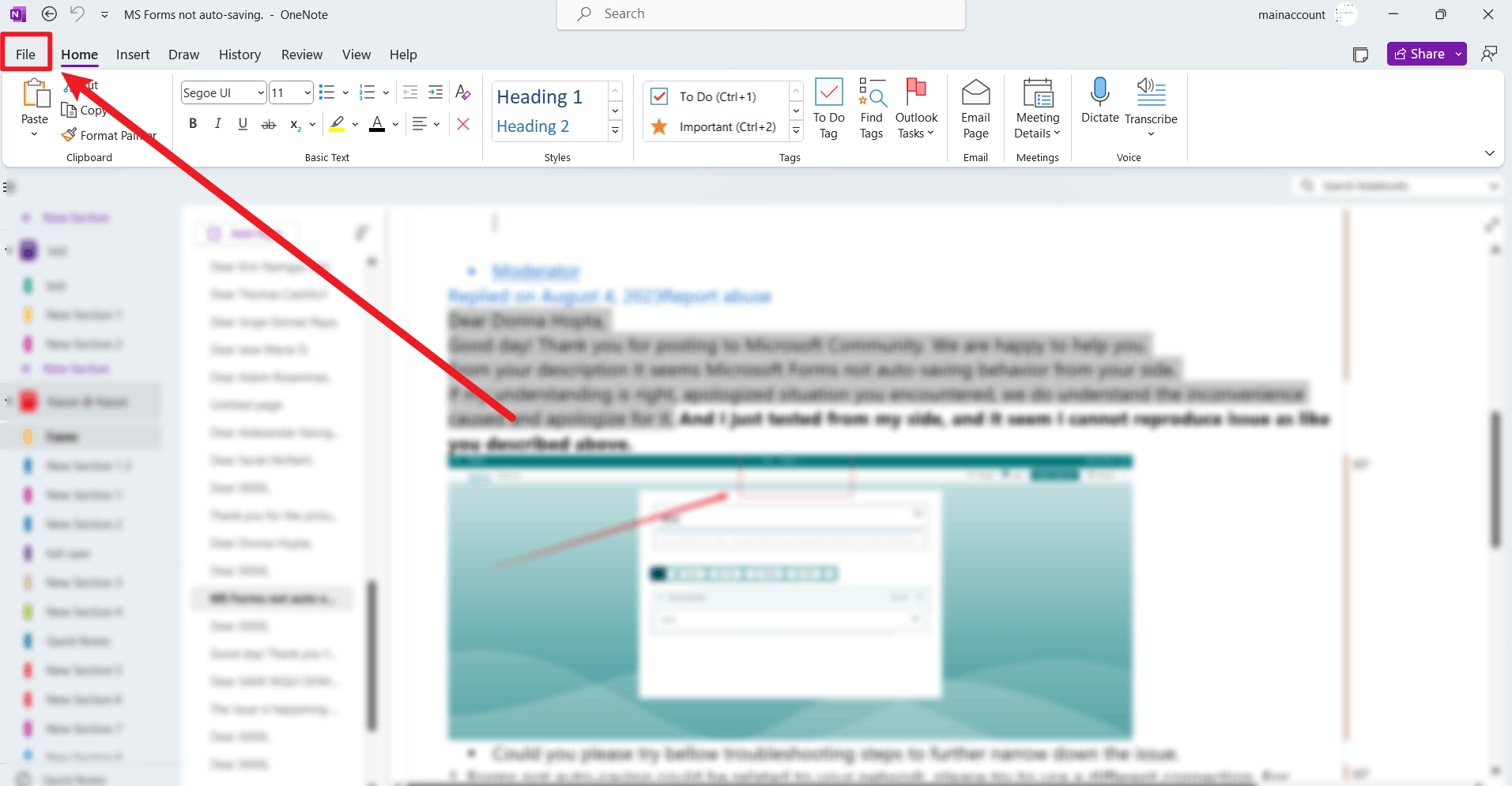Toggle Italic formatting
The height and width of the screenshot is (786, 1512).
218,124
